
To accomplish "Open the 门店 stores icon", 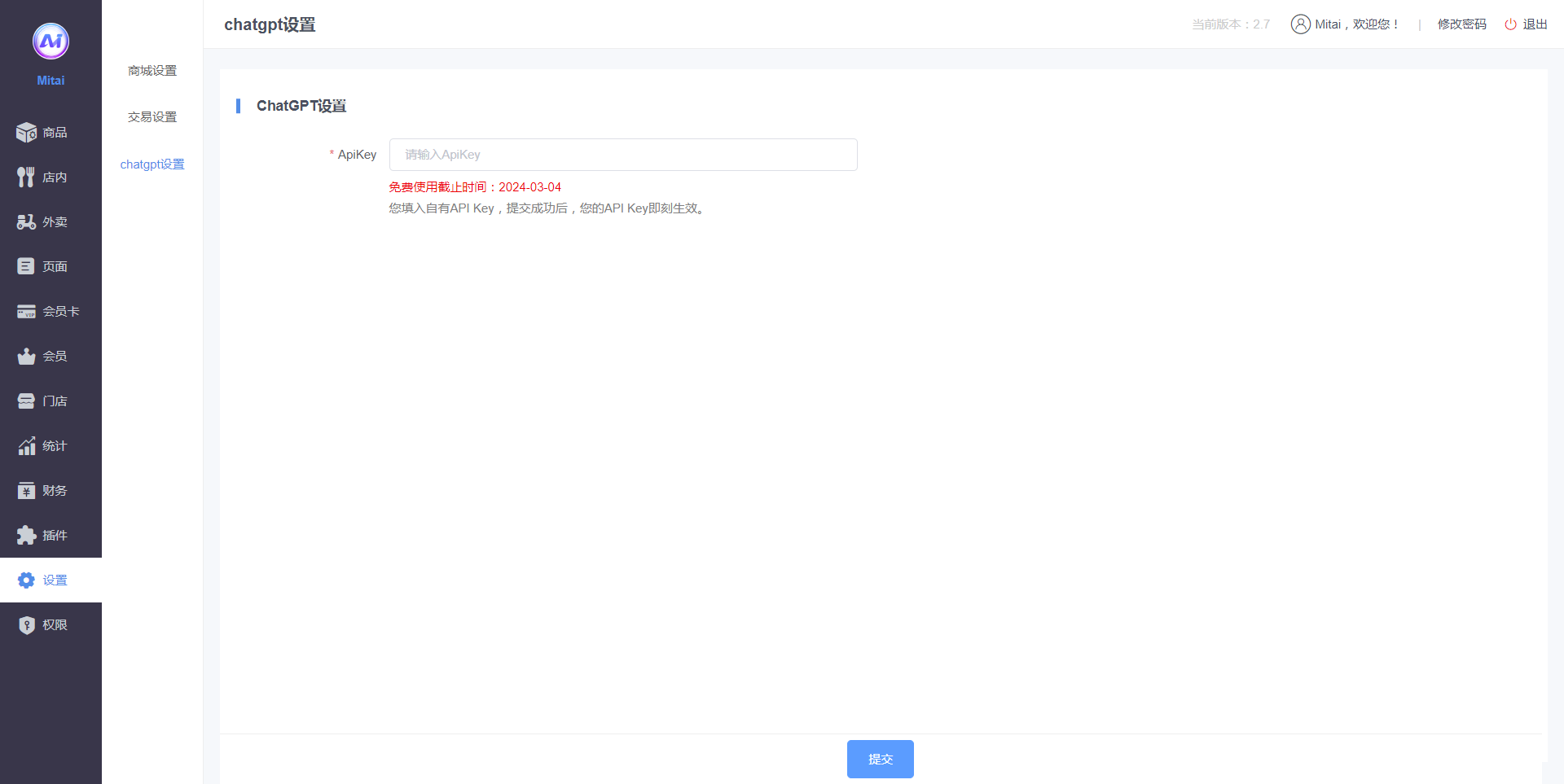I will 26,401.
